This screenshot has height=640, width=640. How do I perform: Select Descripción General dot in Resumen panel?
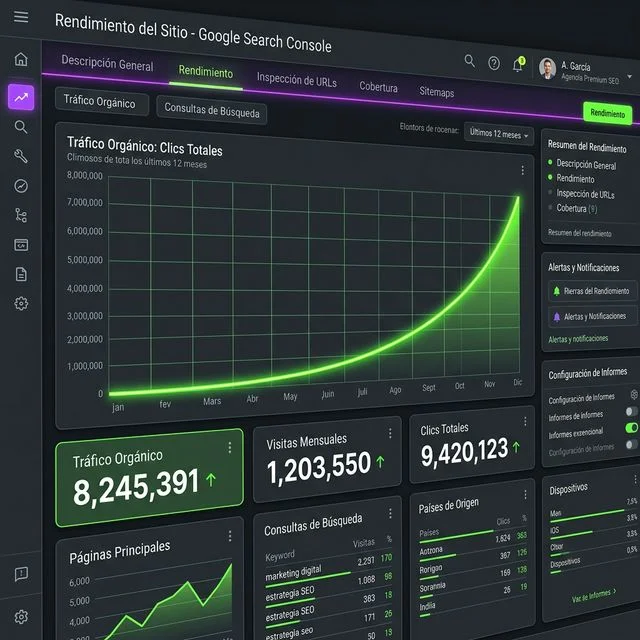[x=550, y=162]
